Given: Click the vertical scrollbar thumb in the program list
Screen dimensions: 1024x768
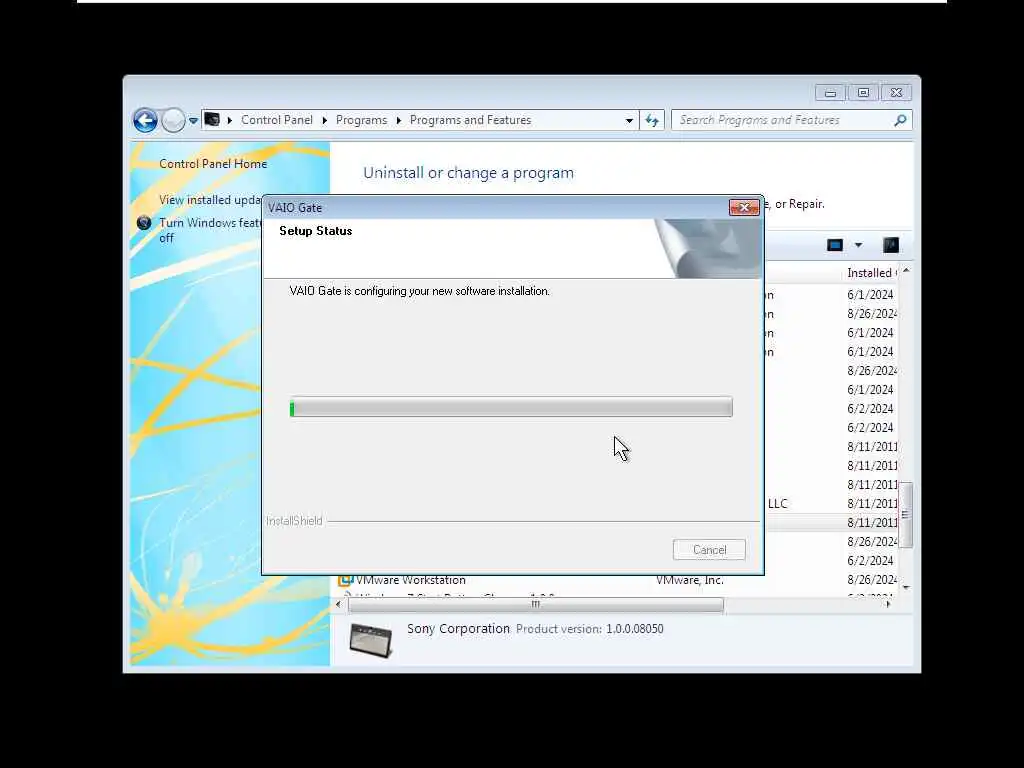Looking at the screenshot, I should click(x=906, y=515).
